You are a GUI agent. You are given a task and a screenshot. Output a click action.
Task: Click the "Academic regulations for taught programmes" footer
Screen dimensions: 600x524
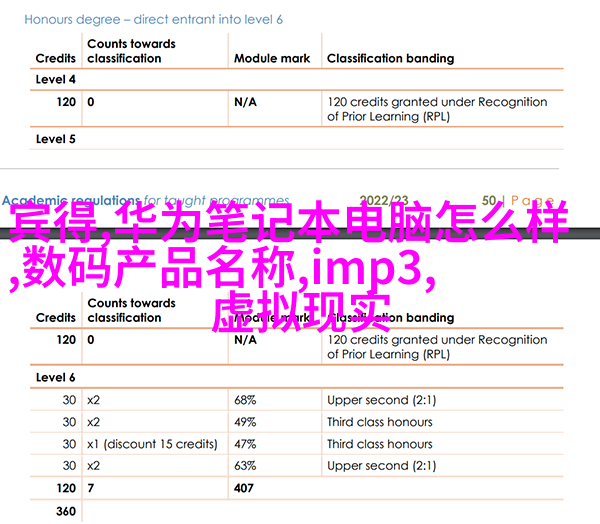click(146, 200)
